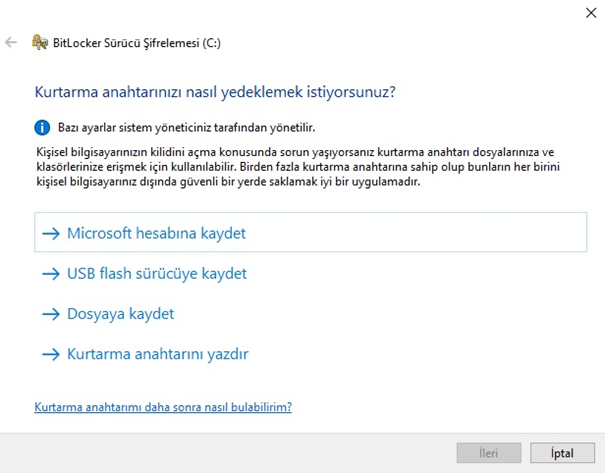Click the back arrow icon
Viewport: 605px width, 473px height.
click(x=11, y=42)
